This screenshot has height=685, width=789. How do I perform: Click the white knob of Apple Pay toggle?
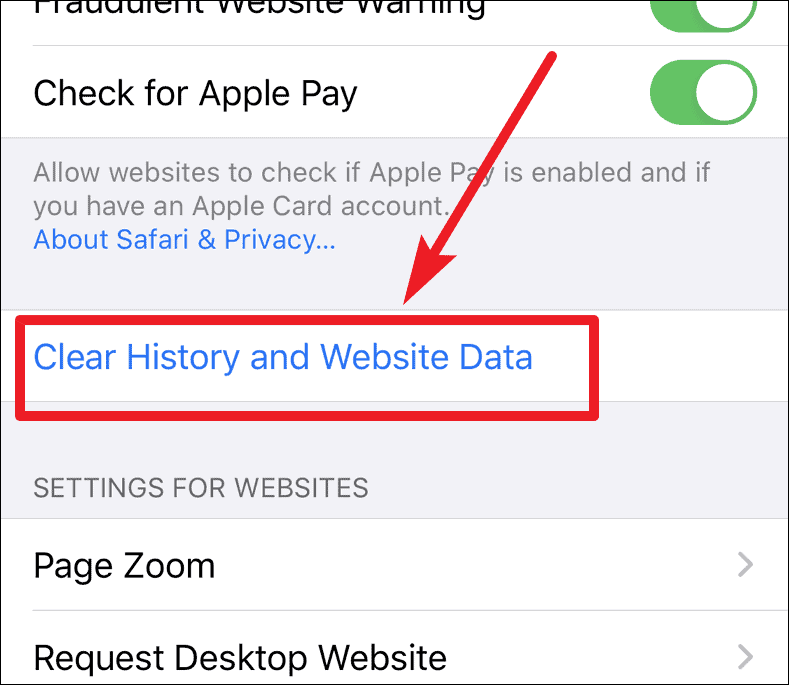725,93
